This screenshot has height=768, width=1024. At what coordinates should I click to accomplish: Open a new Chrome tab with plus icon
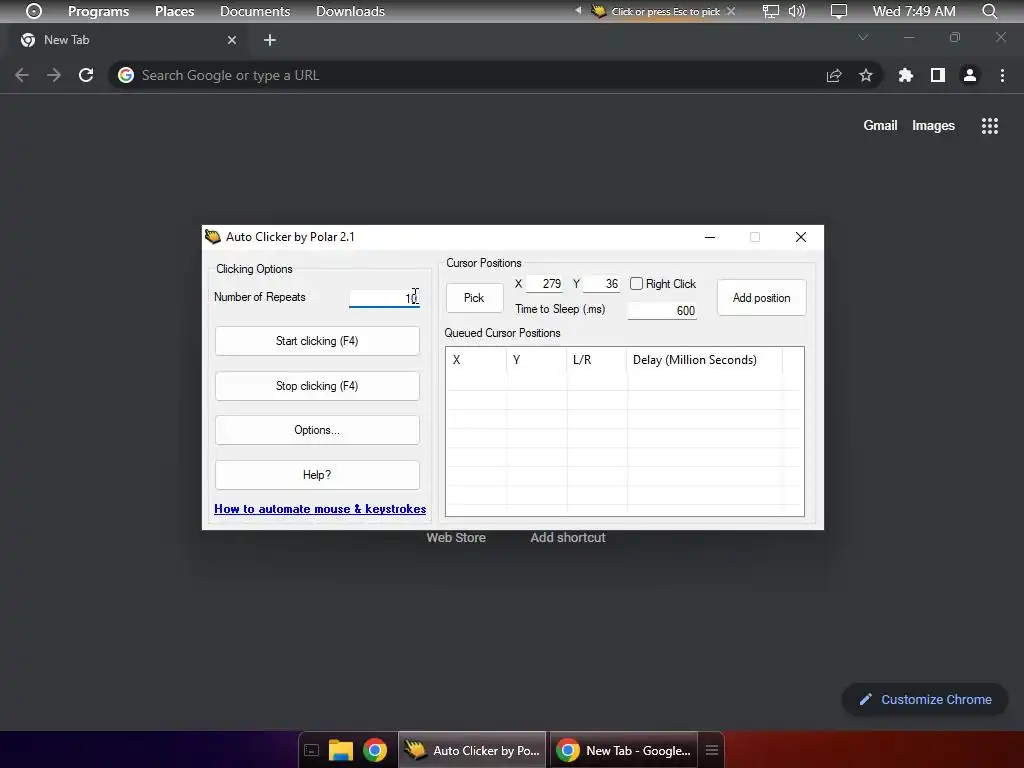[x=270, y=40]
